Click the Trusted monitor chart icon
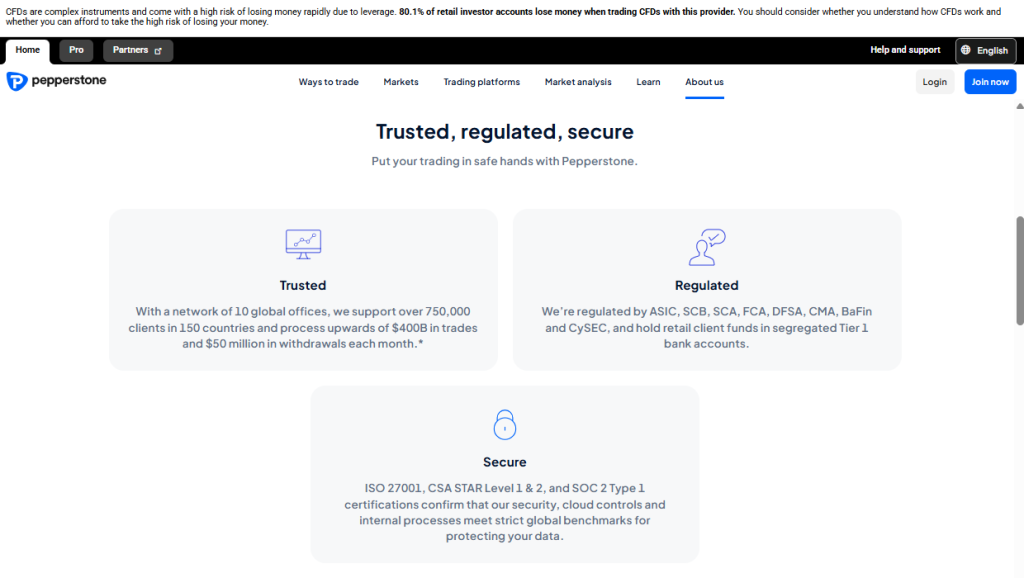This screenshot has width=1024, height=578. pos(303,244)
